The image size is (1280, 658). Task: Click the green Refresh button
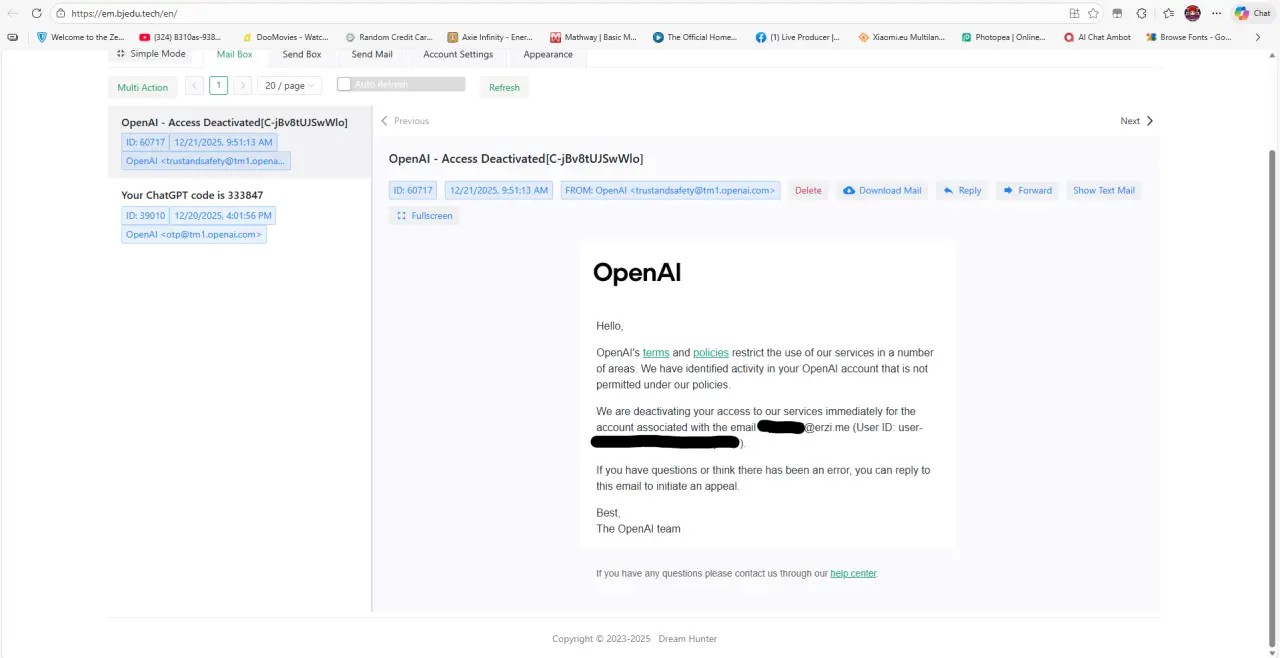(x=504, y=87)
